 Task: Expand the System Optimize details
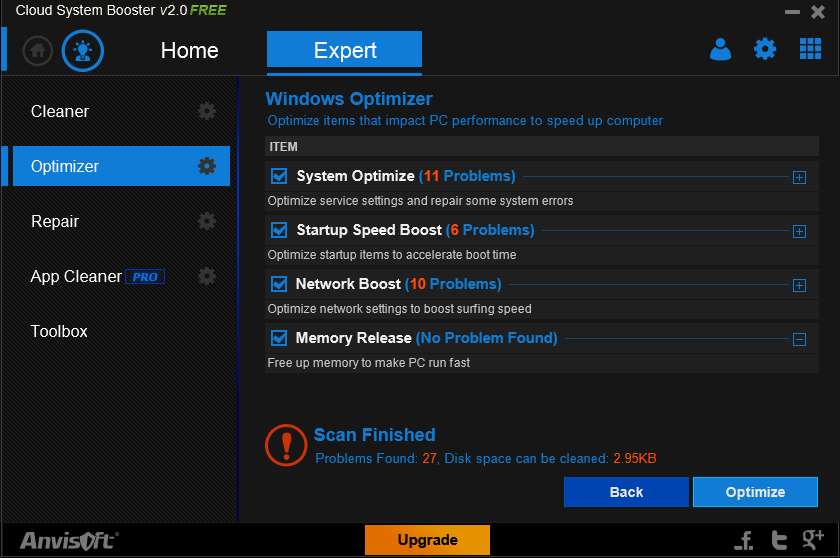point(799,177)
